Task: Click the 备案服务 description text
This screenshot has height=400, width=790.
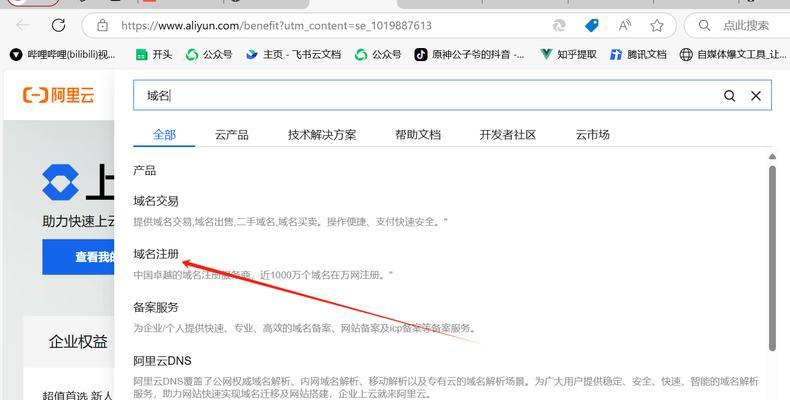Action: [304, 328]
